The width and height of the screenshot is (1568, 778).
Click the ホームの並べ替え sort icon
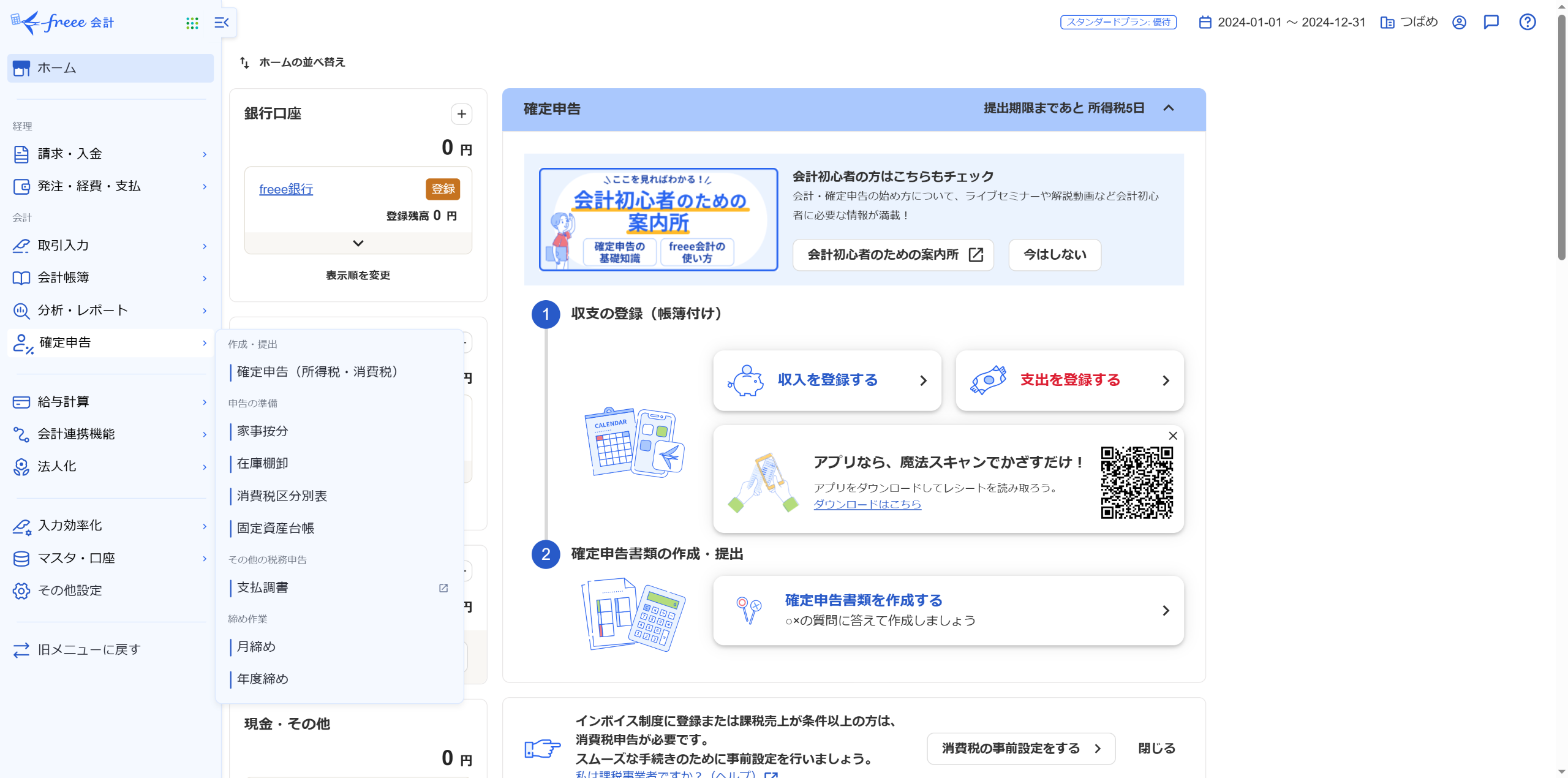(x=244, y=62)
